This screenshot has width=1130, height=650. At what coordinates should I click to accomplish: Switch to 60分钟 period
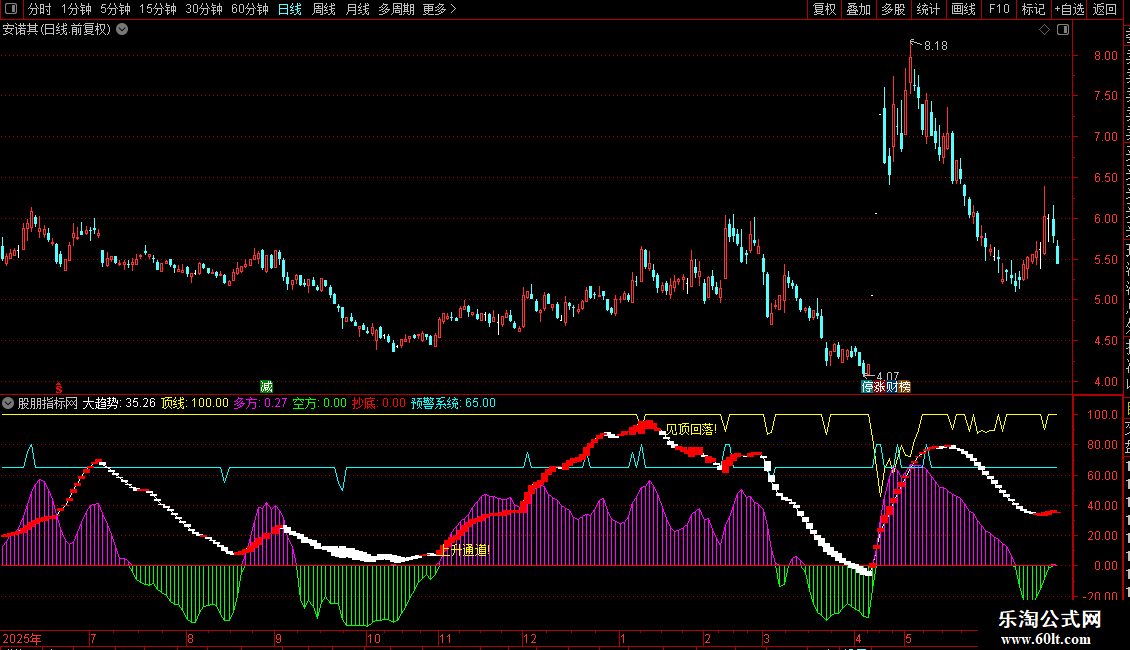(250, 9)
